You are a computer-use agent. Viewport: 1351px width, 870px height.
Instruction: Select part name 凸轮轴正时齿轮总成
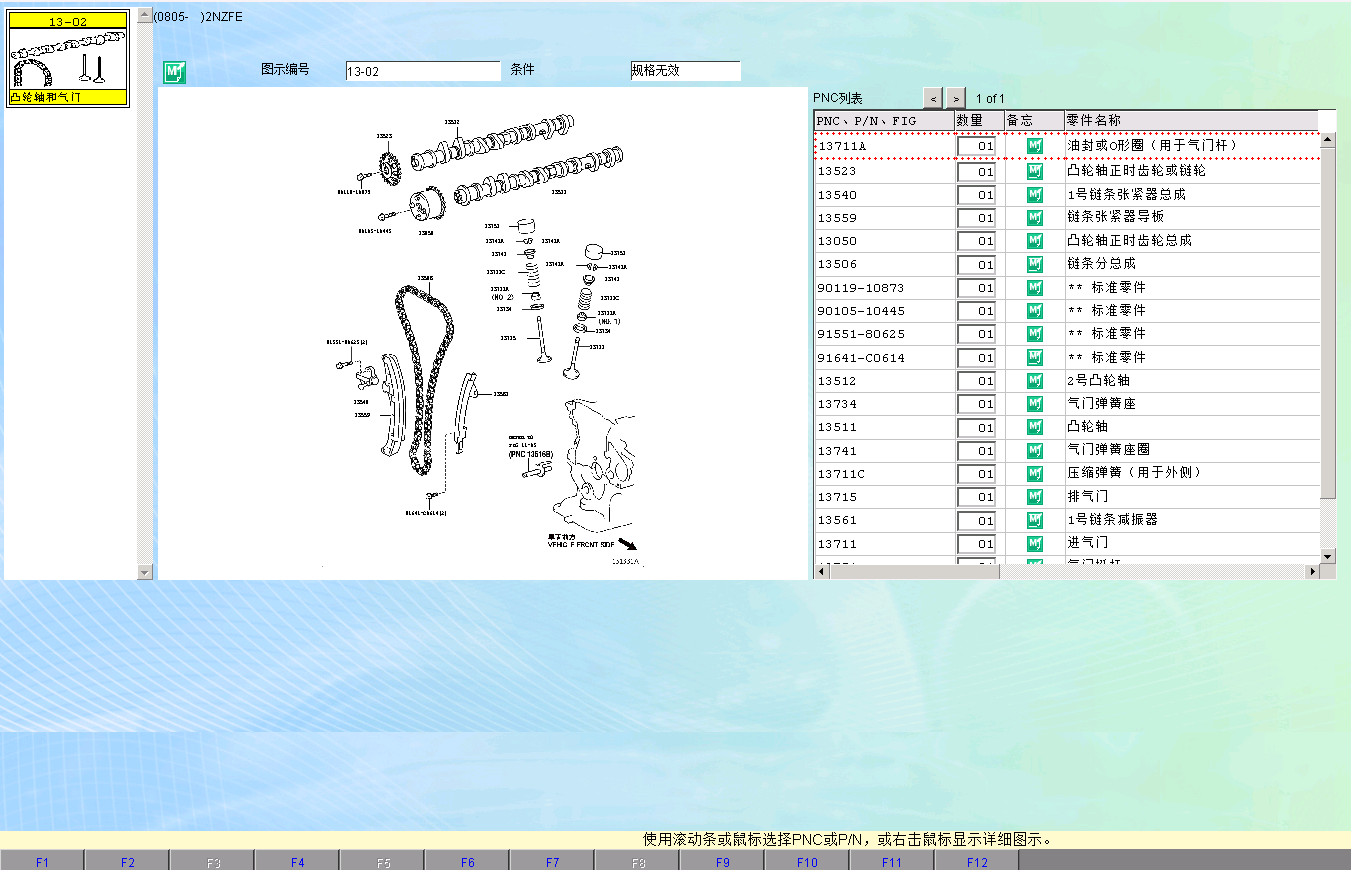click(1129, 241)
